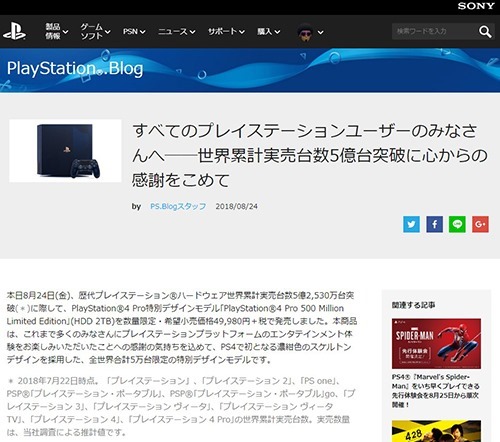500x442 pixels.
Task: Open the PSN dropdown menu
Action: [x=134, y=32]
